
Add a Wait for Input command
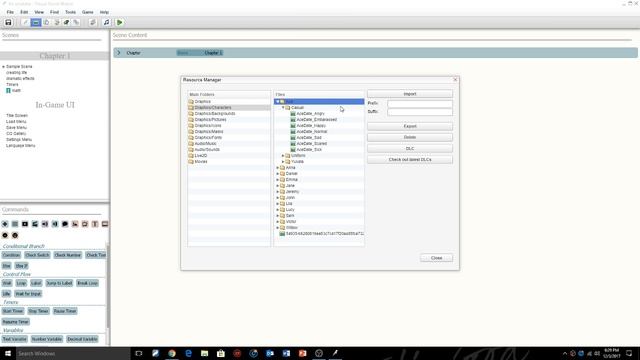coord(28,294)
